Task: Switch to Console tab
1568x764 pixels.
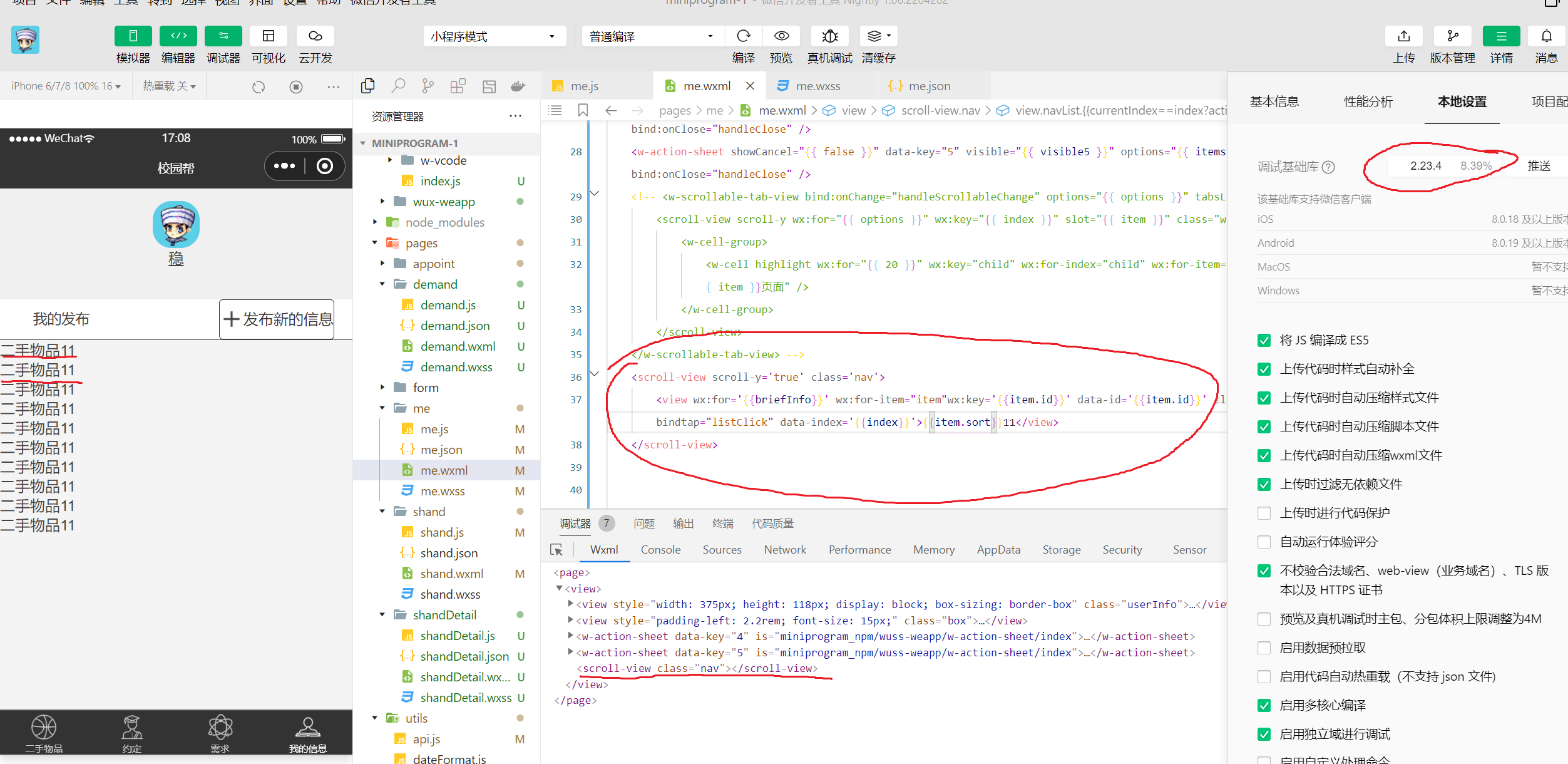Action: [x=660, y=550]
